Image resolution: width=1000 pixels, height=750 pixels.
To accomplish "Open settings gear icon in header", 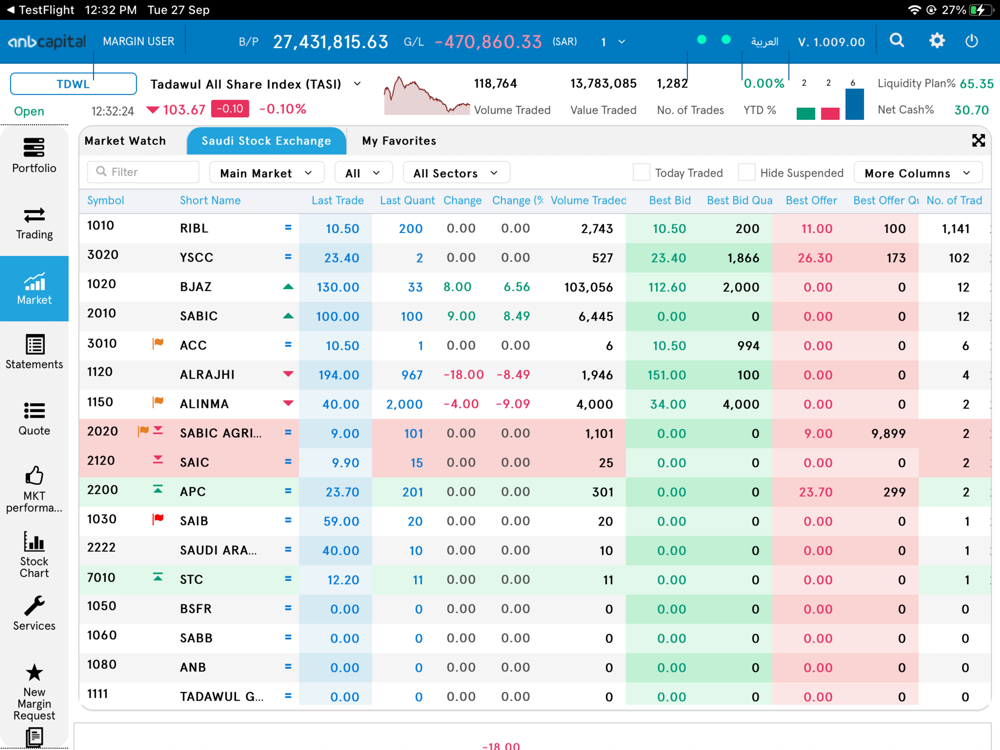I will [x=936, y=41].
